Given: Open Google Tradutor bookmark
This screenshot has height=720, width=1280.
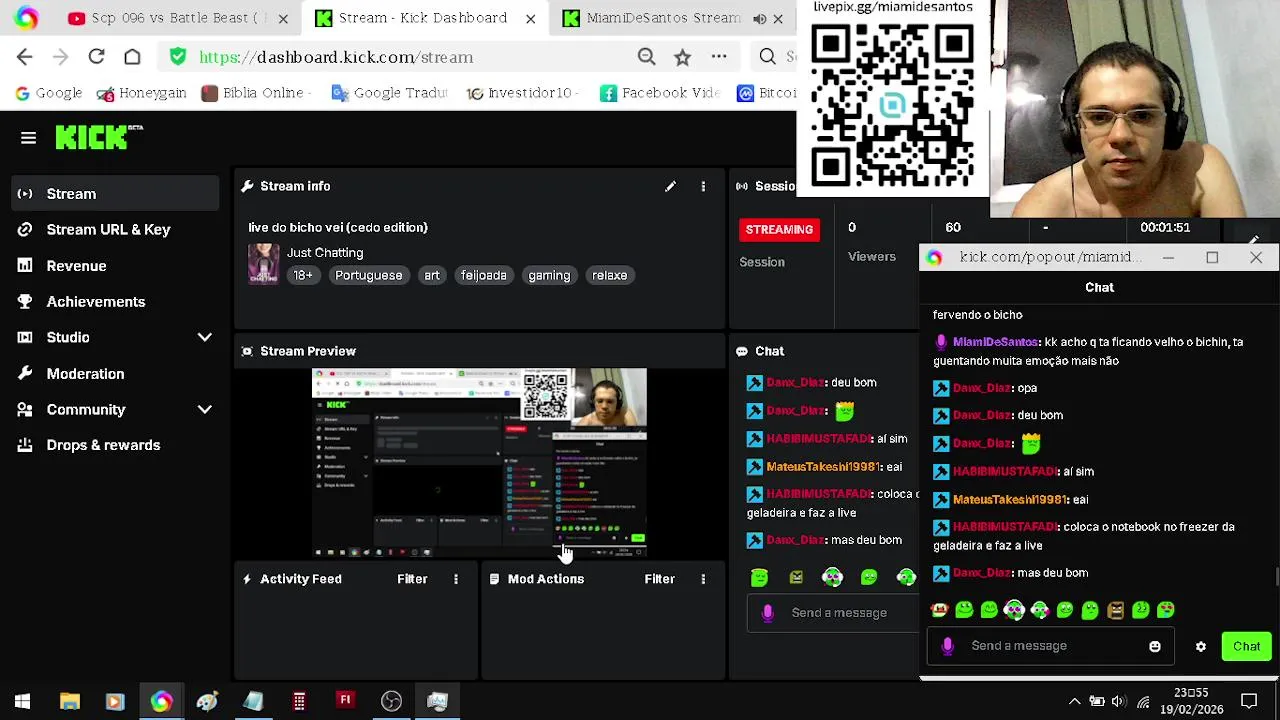Looking at the screenshot, I should [x=389, y=93].
